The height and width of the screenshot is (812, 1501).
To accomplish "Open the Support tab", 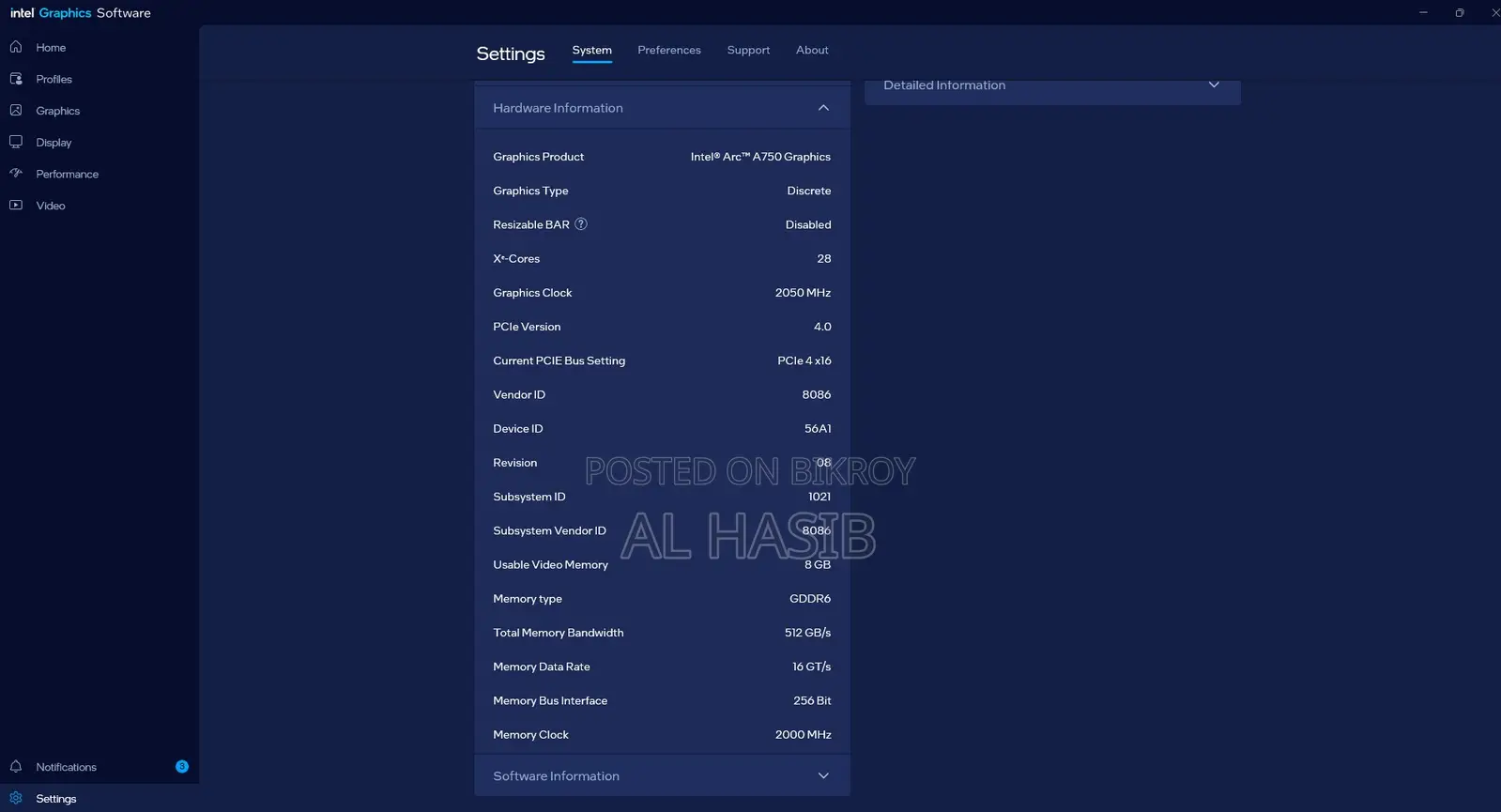I will (748, 50).
